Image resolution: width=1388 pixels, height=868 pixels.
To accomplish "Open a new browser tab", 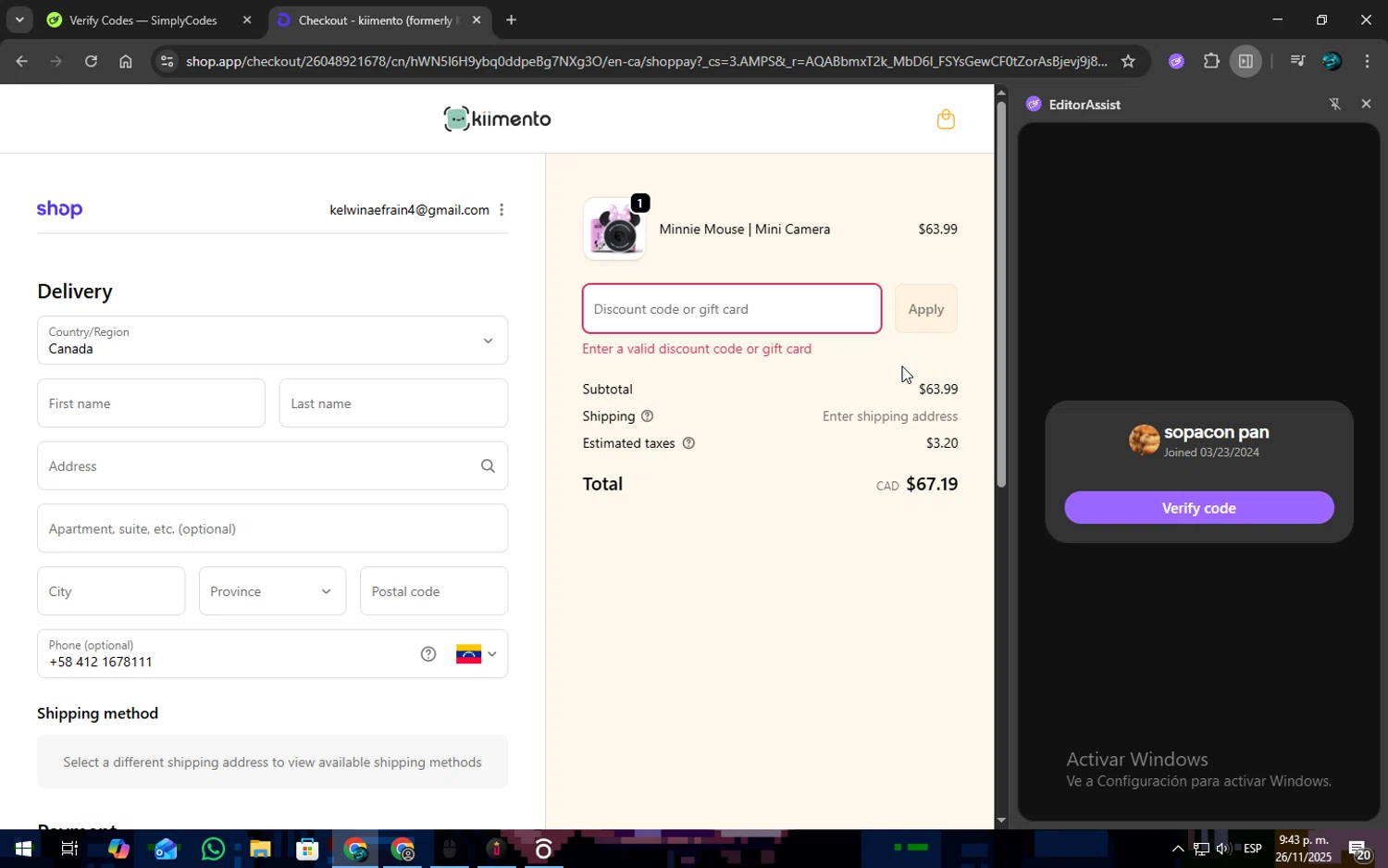I will coord(511,19).
